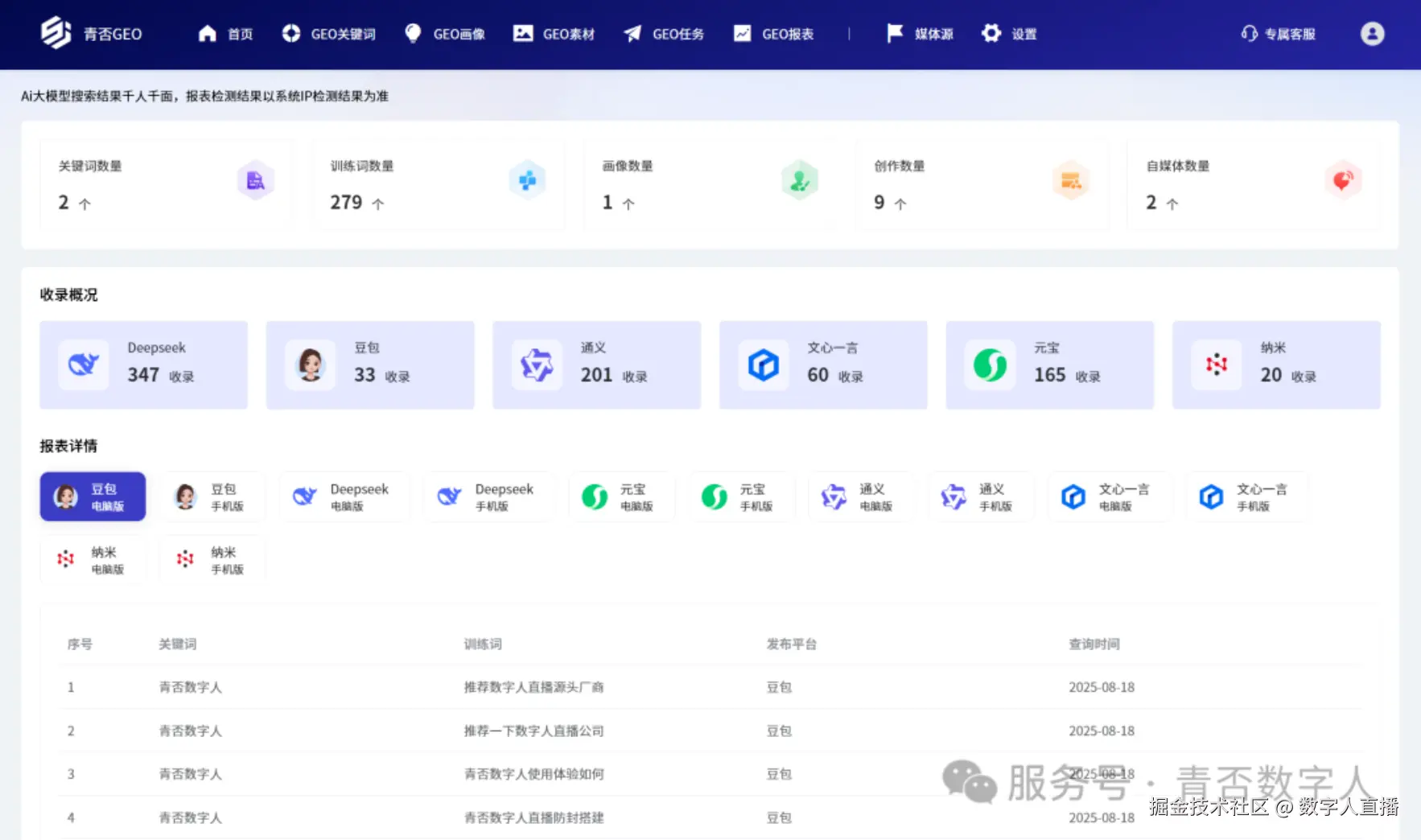1421x840 pixels.
Task: Switch to the 豆包 手机版 report tab
Action: click(212, 496)
